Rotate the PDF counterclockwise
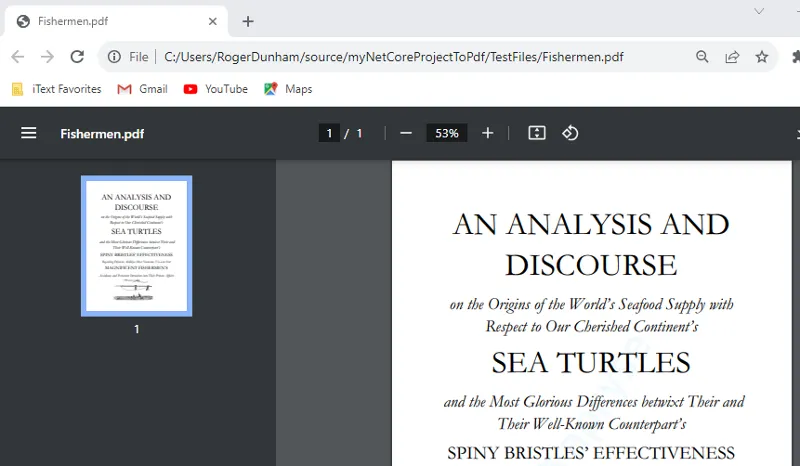Viewport: 800px width, 466px height. coord(570,133)
